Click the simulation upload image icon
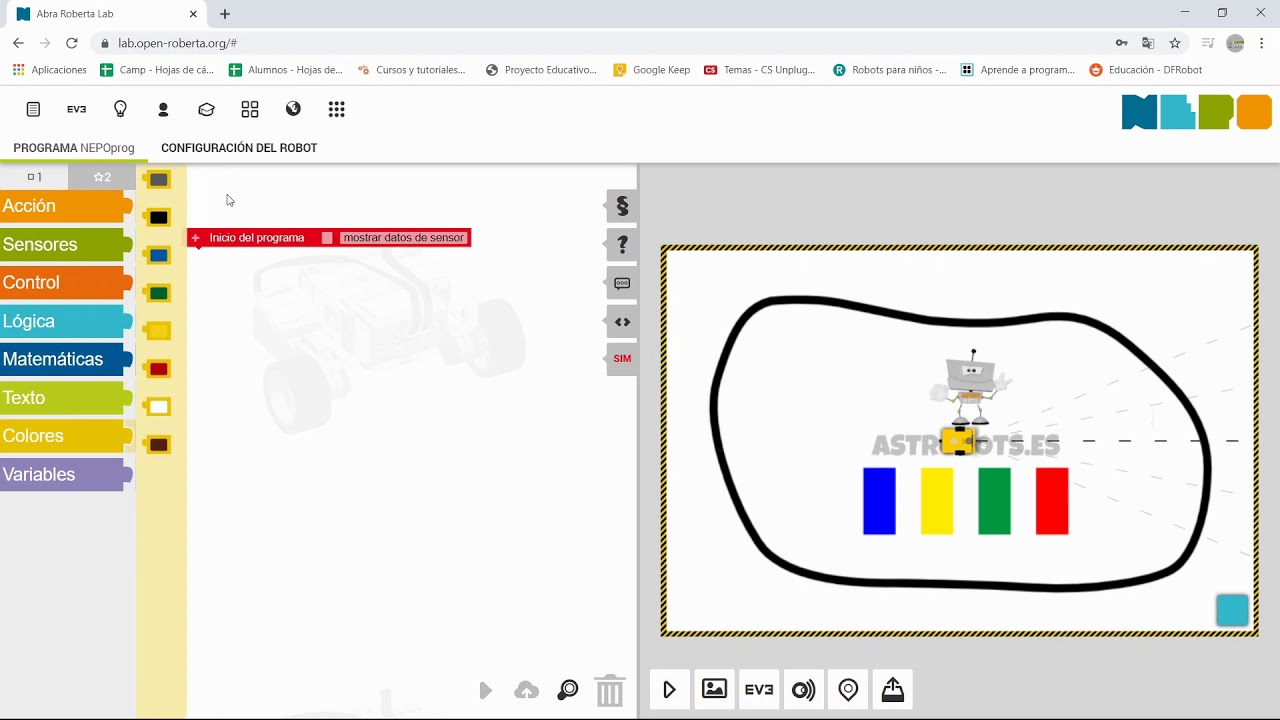This screenshot has height=720, width=1280. click(892, 689)
